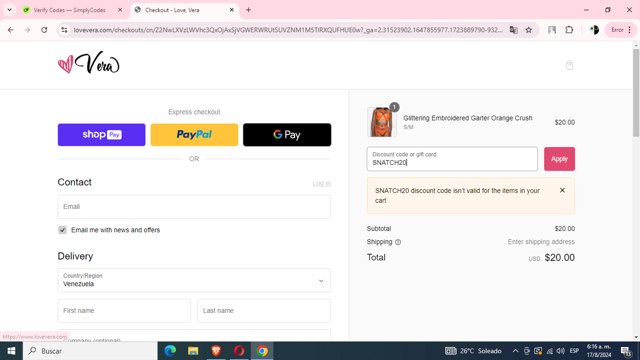Screen dimensions: 640x360
Task: Focus the First name field
Action: (x=124, y=311)
